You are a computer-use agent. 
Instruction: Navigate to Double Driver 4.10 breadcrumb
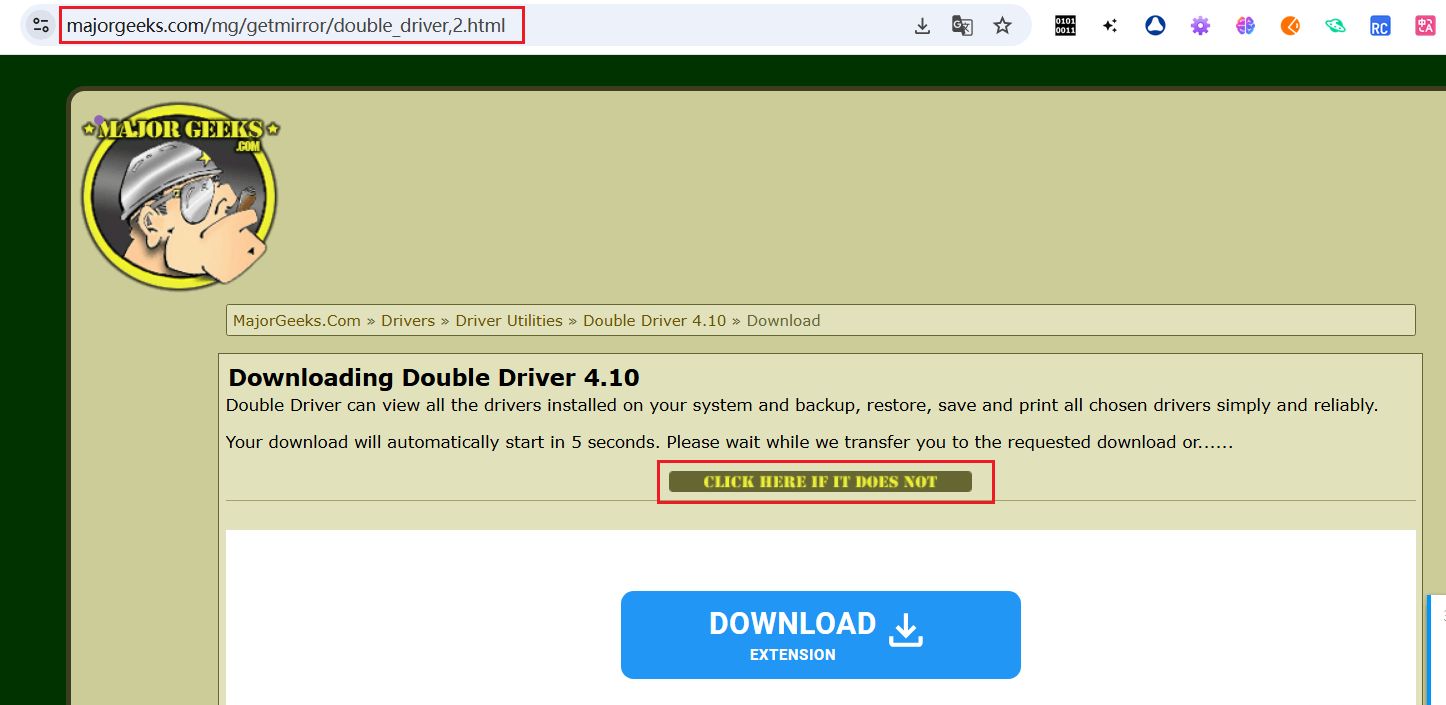(654, 321)
